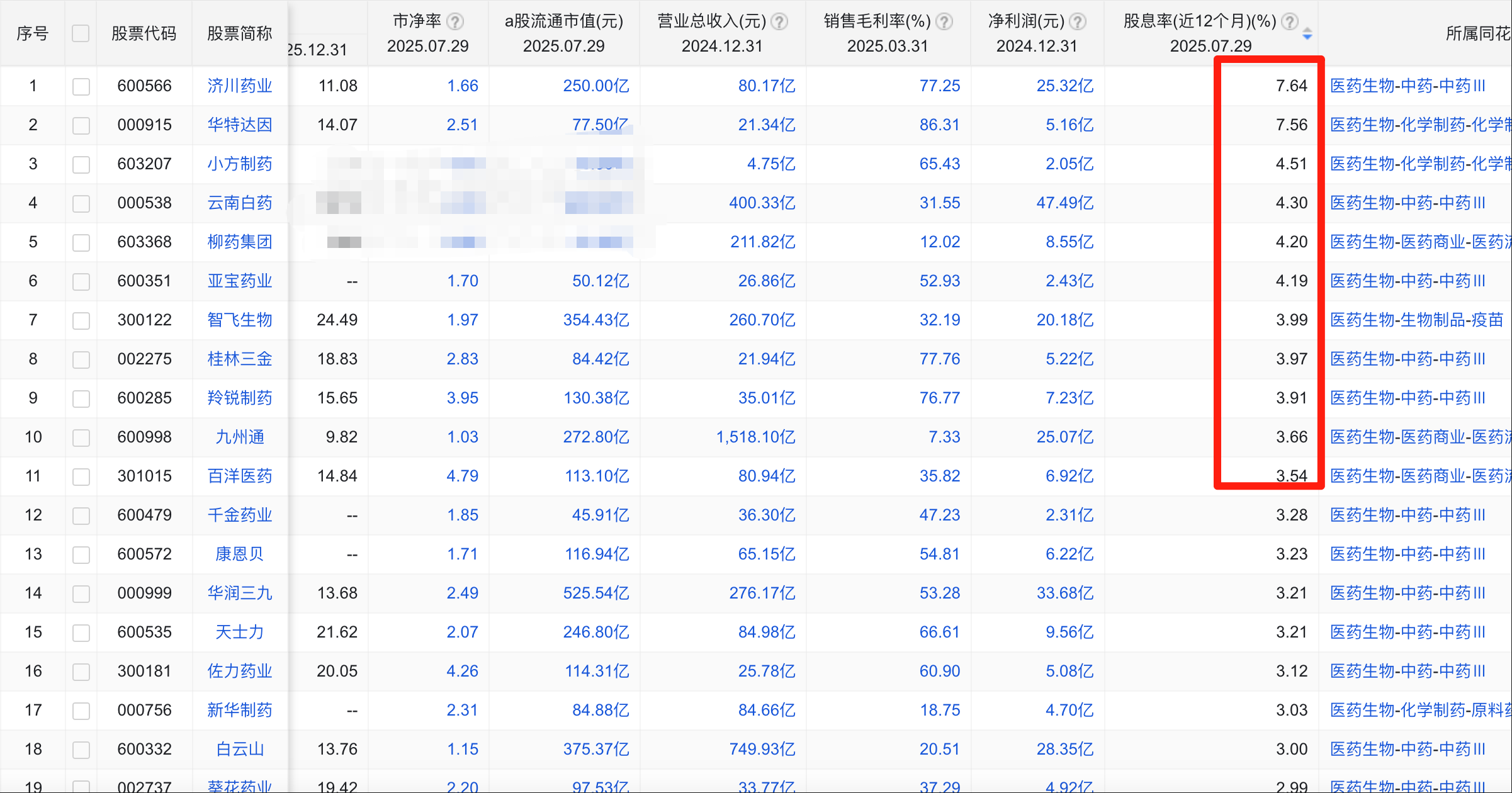The image size is (1512, 793).
Task: Open stock link 新华制药
Action: (240, 710)
